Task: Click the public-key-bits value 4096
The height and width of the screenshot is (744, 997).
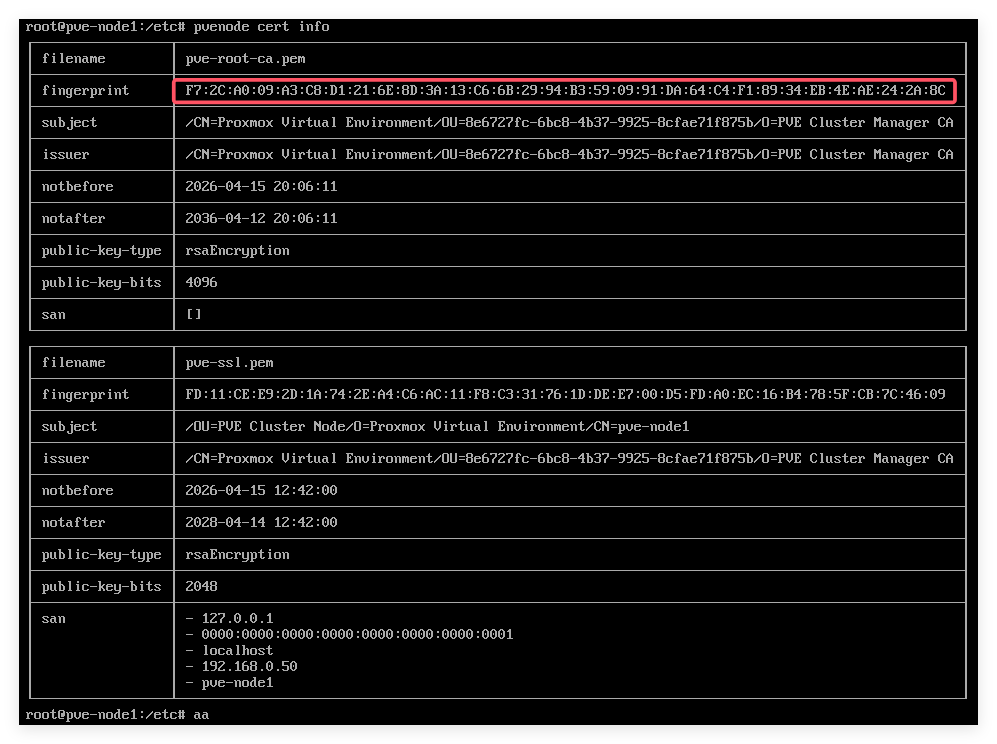Action: (201, 282)
